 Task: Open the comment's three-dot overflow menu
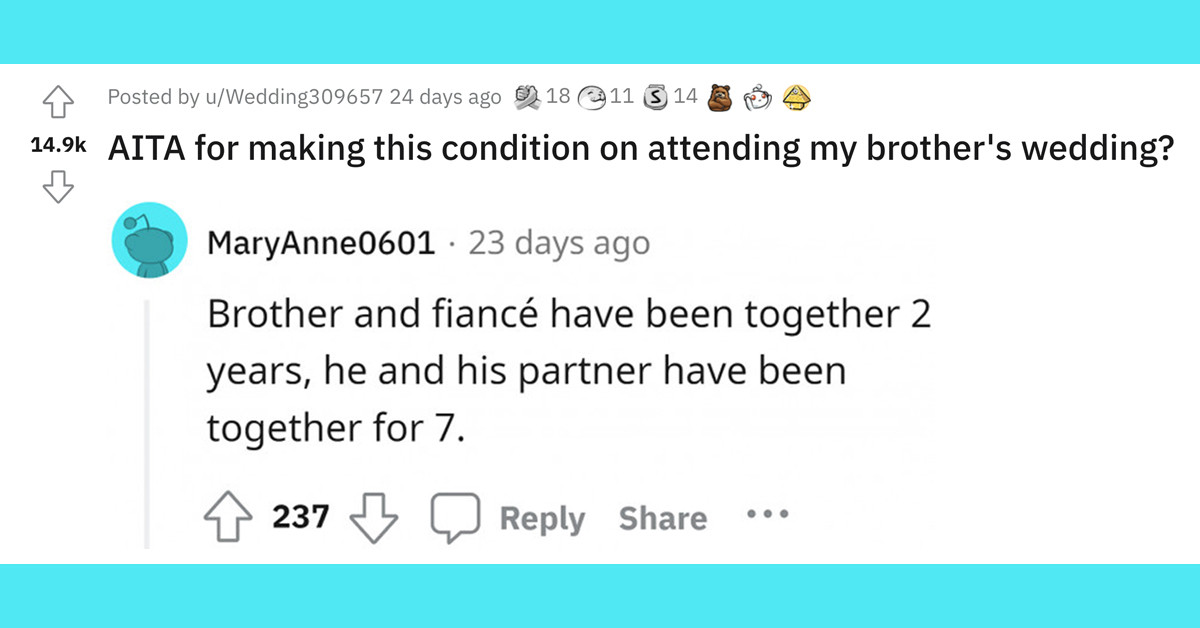pos(767,516)
